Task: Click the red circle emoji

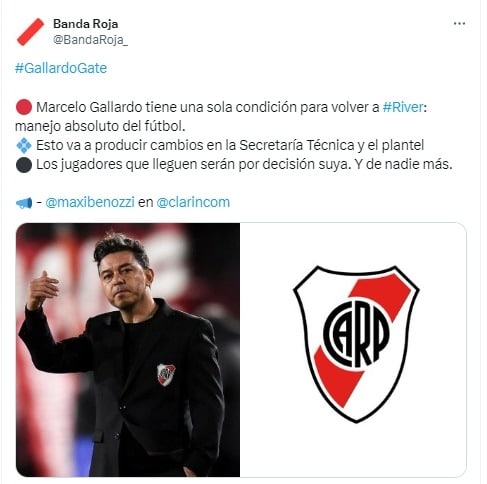Action: click(24, 107)
